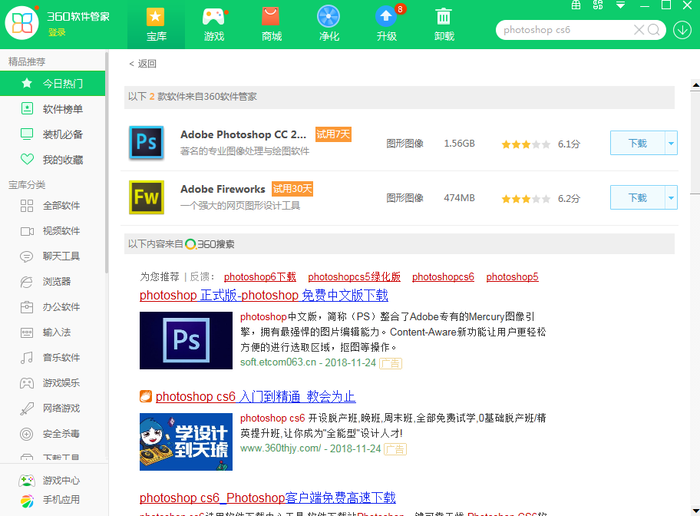The image size is (700, 516).
Task: Clear the search box with X
Action: pos(639,30)
